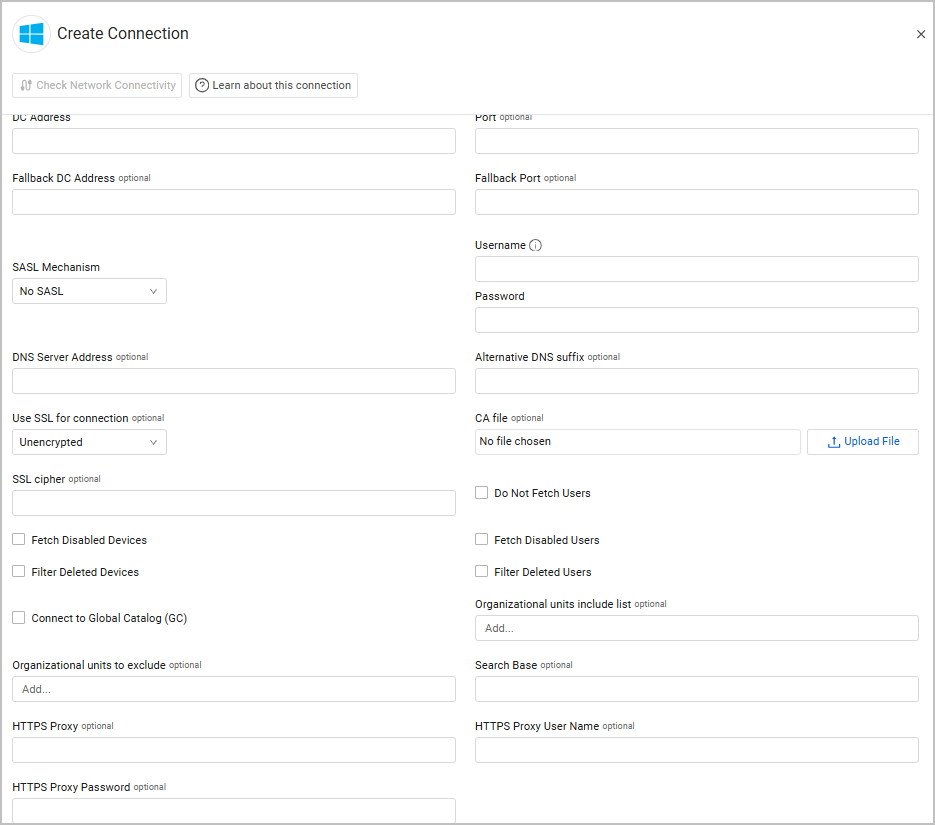Click the Windows logo adapter icon
The height and width of the screenshot is (825, 935).
[x=32, y=34]
